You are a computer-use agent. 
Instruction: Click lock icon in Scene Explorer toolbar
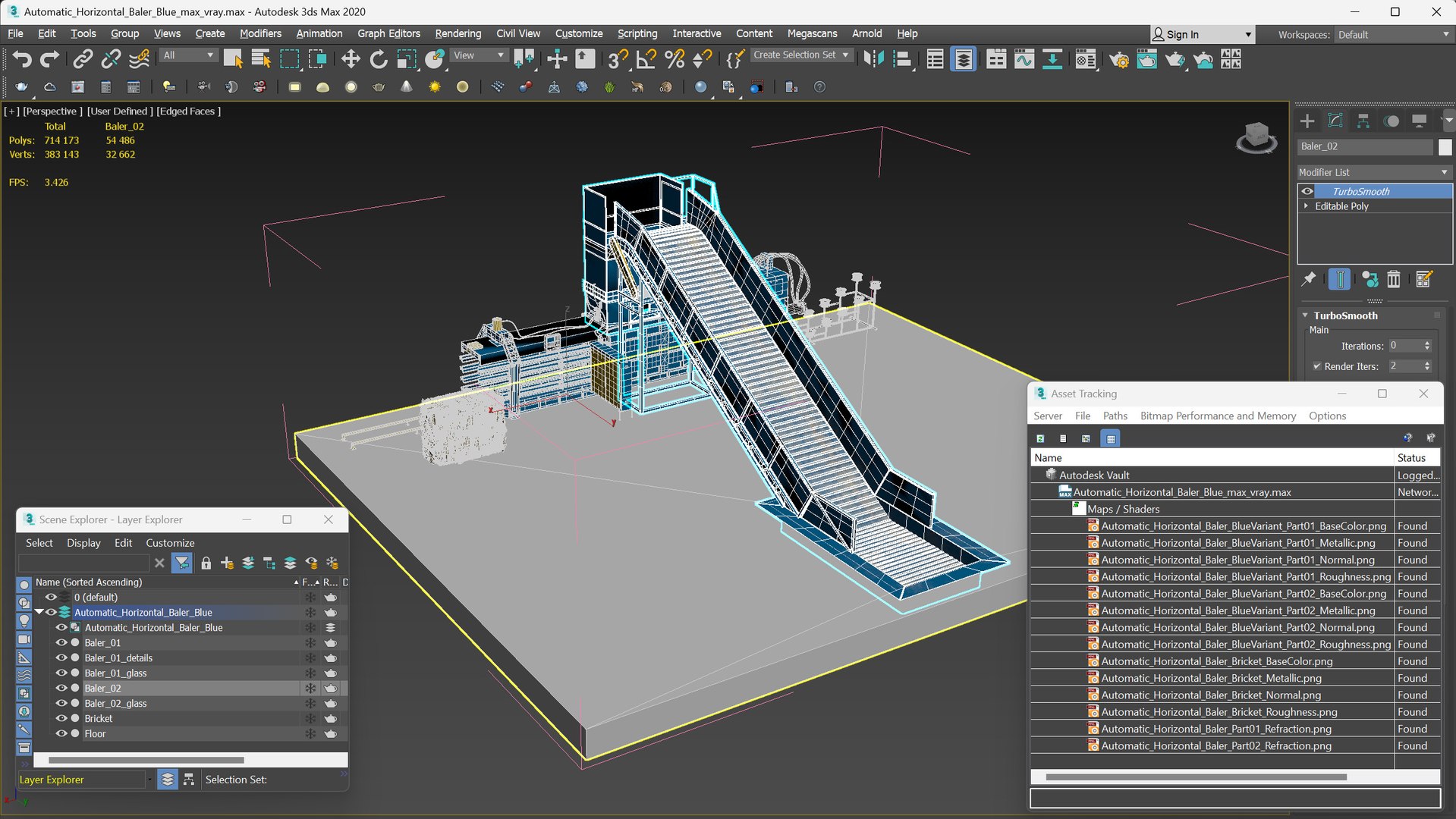(x=206, y=563)
